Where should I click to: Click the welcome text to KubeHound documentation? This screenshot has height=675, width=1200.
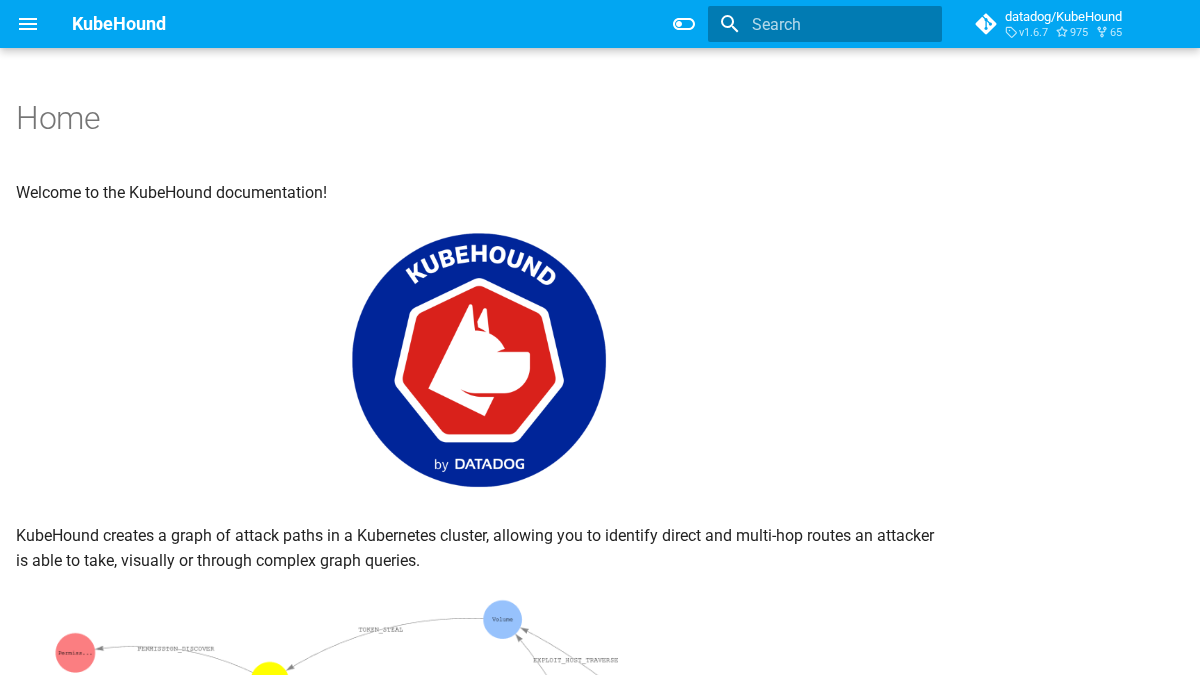pos(171,192)
